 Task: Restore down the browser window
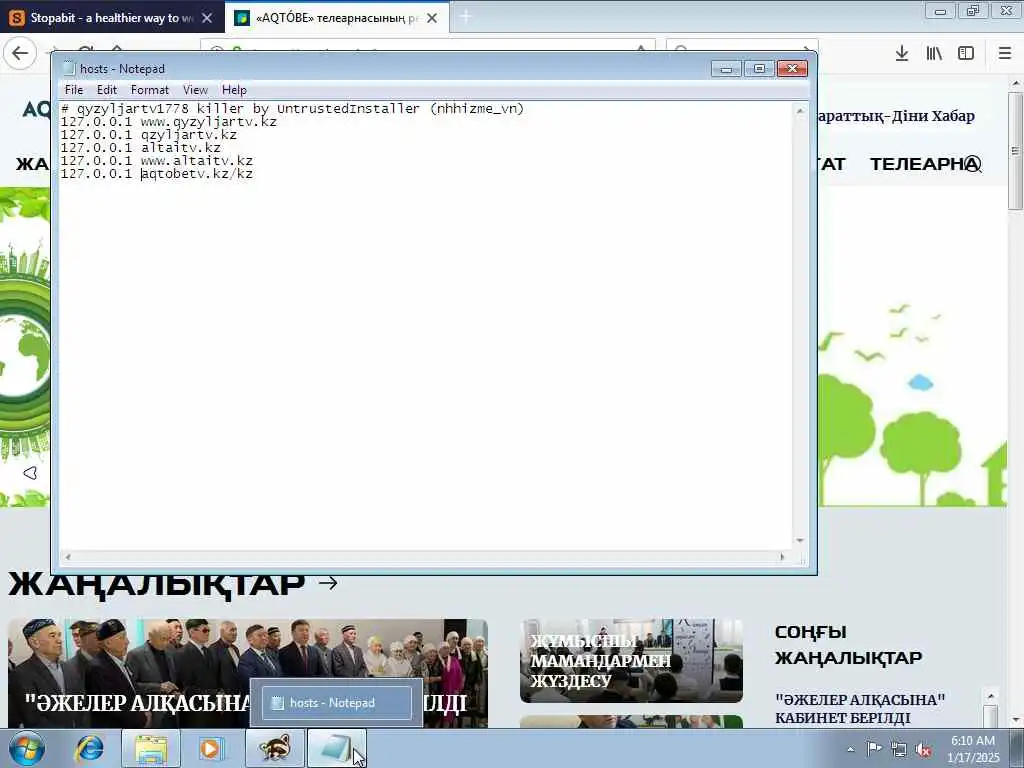point(973,11)
